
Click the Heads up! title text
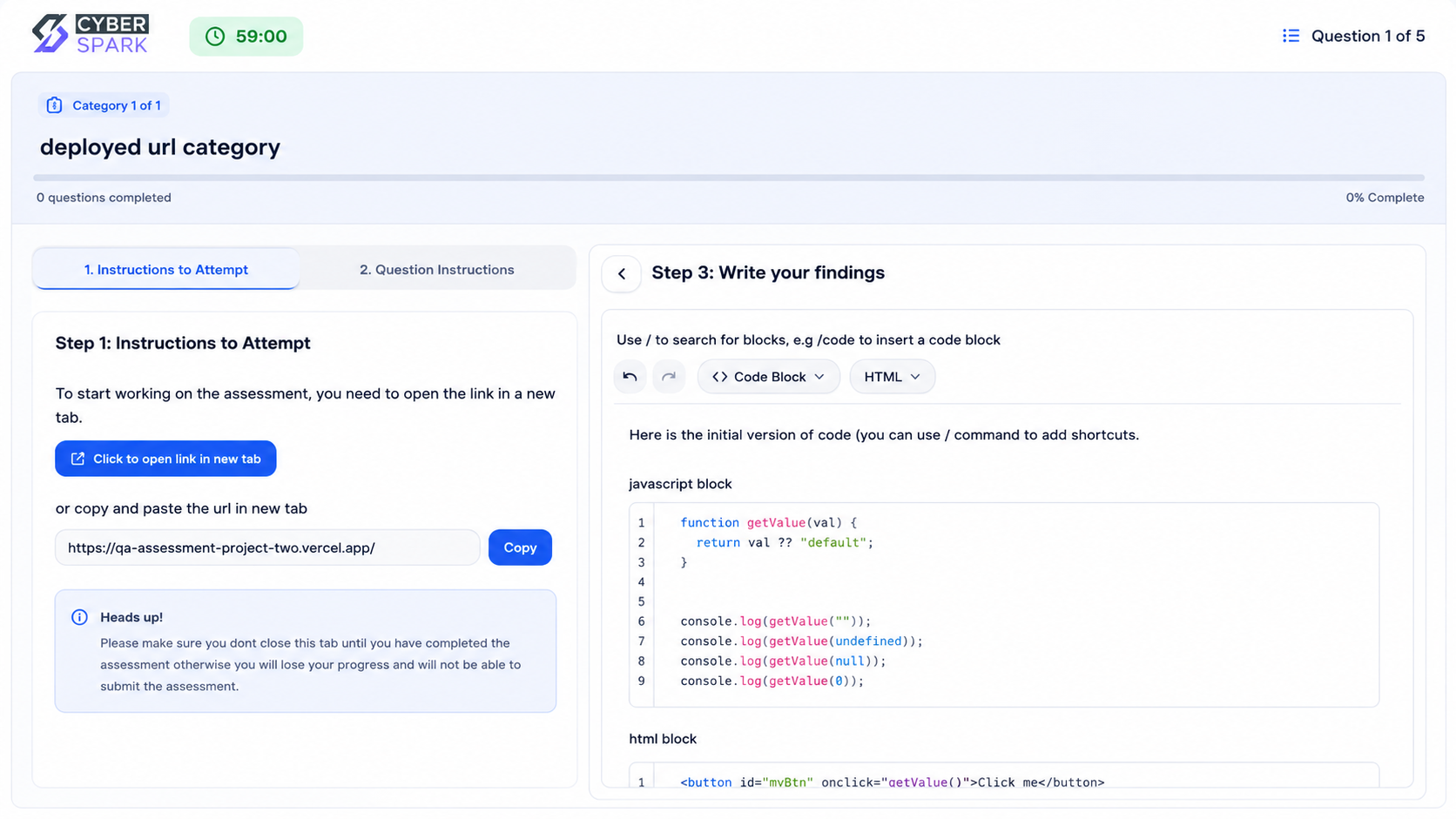click(x=131, y=617)
